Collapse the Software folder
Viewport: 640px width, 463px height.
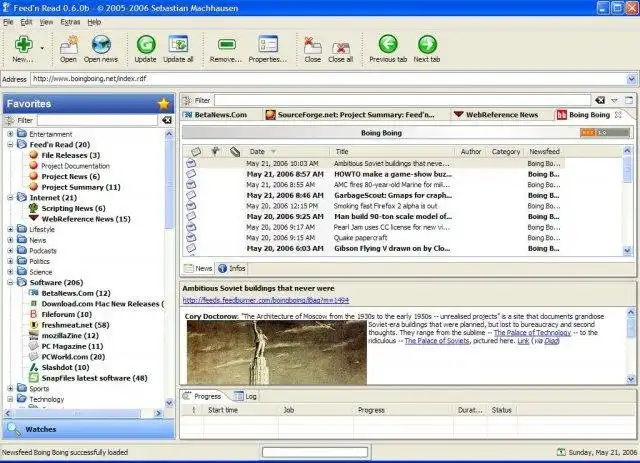pyautogui.click(x=11, y=283)
